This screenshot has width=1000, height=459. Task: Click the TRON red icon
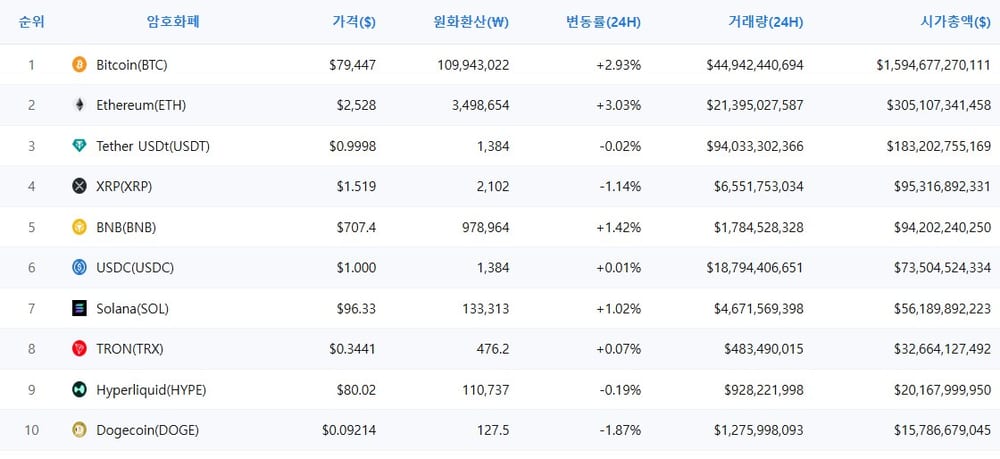click(x=79, y=349)
